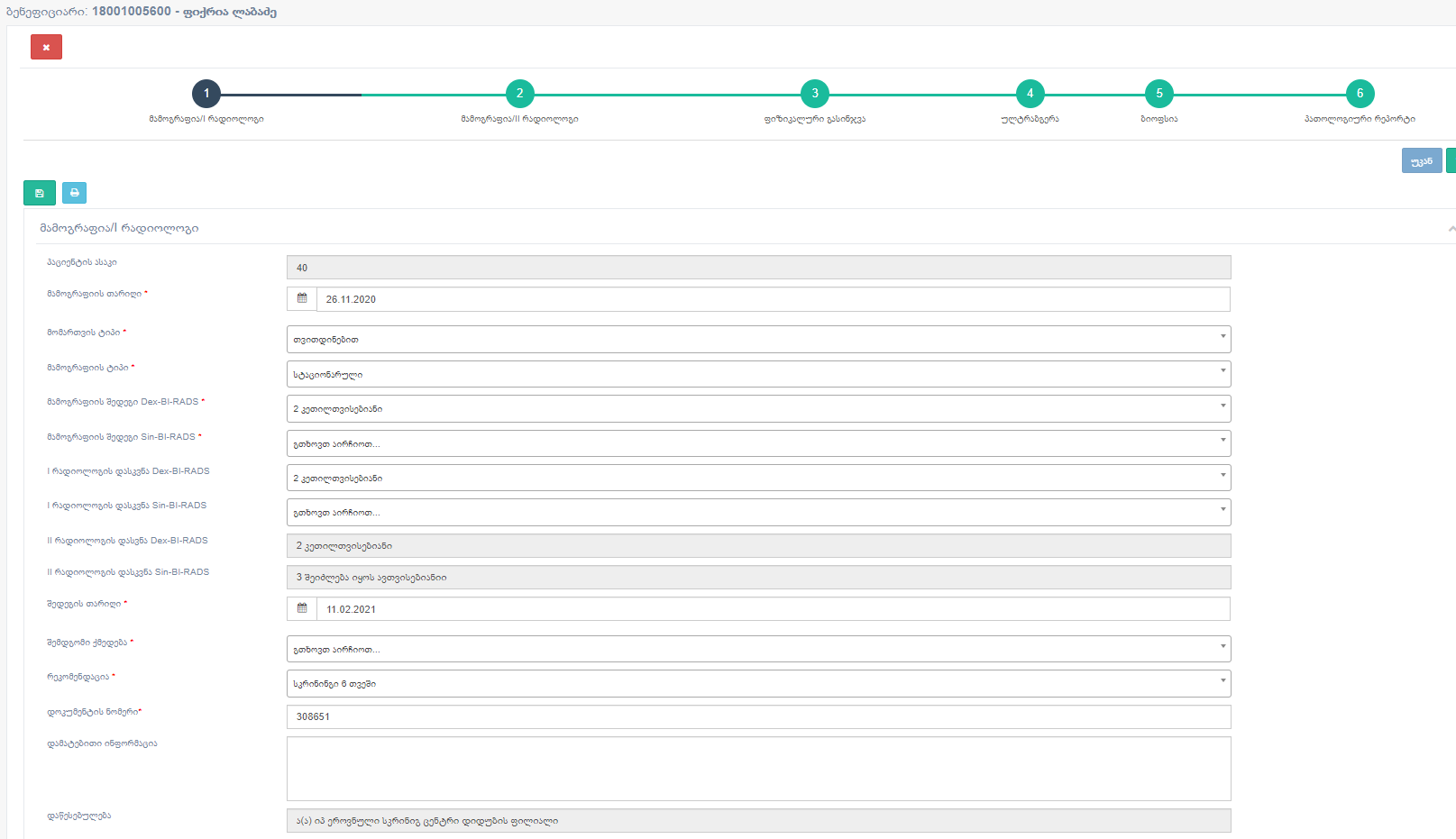Collapse the mammography radiologist panel chevron
Viewport: 1456px width, 839px height.
point(1451,229)
